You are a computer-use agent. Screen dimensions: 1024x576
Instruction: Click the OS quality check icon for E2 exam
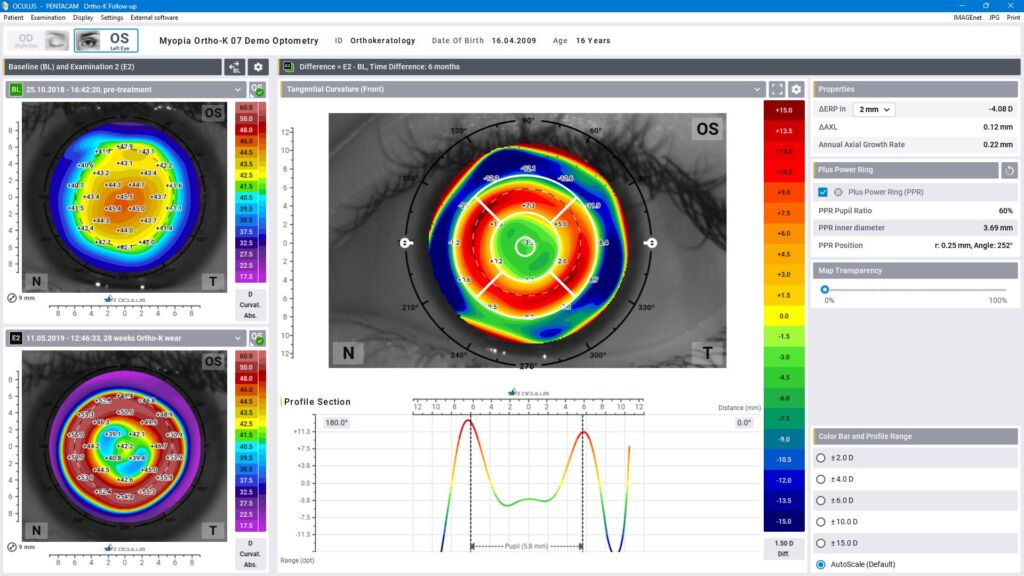coord(257,338)
